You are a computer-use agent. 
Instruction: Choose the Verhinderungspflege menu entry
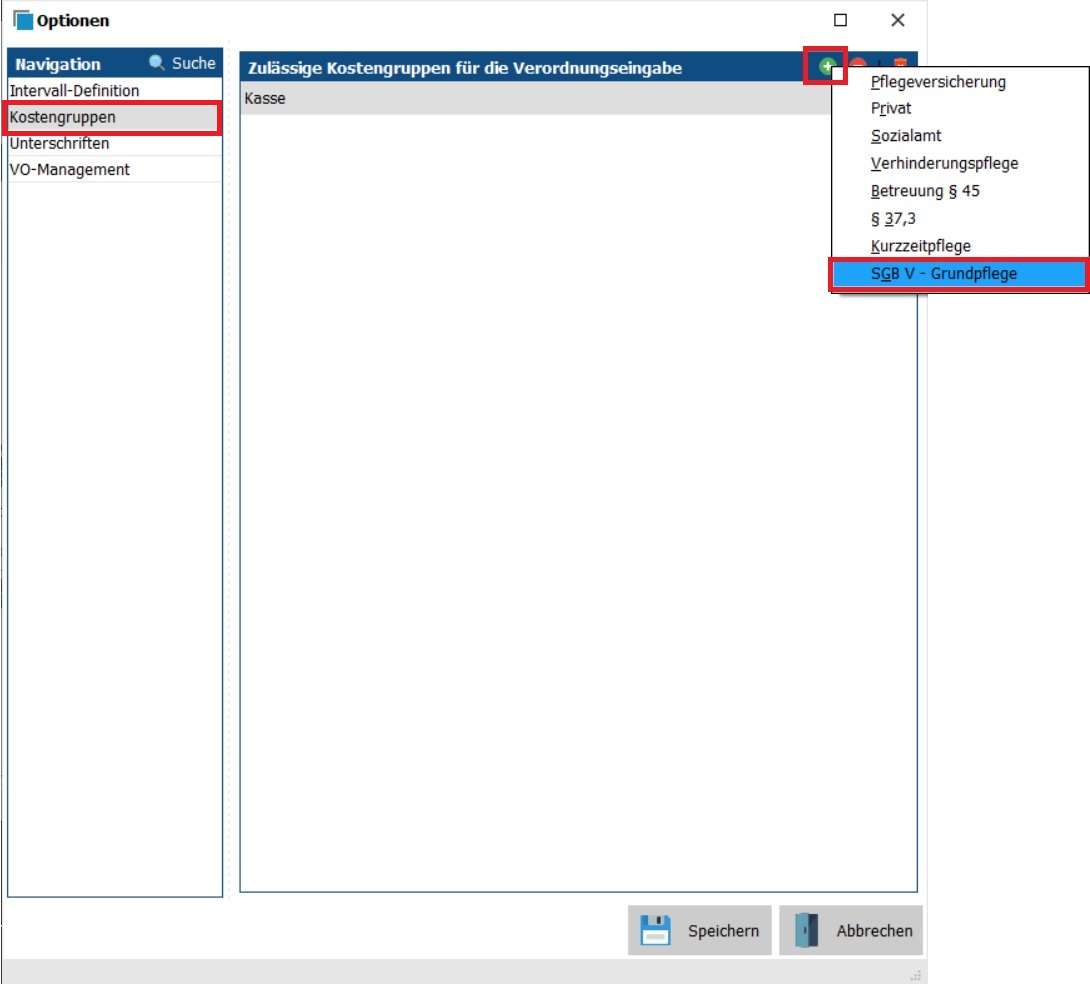944,163
